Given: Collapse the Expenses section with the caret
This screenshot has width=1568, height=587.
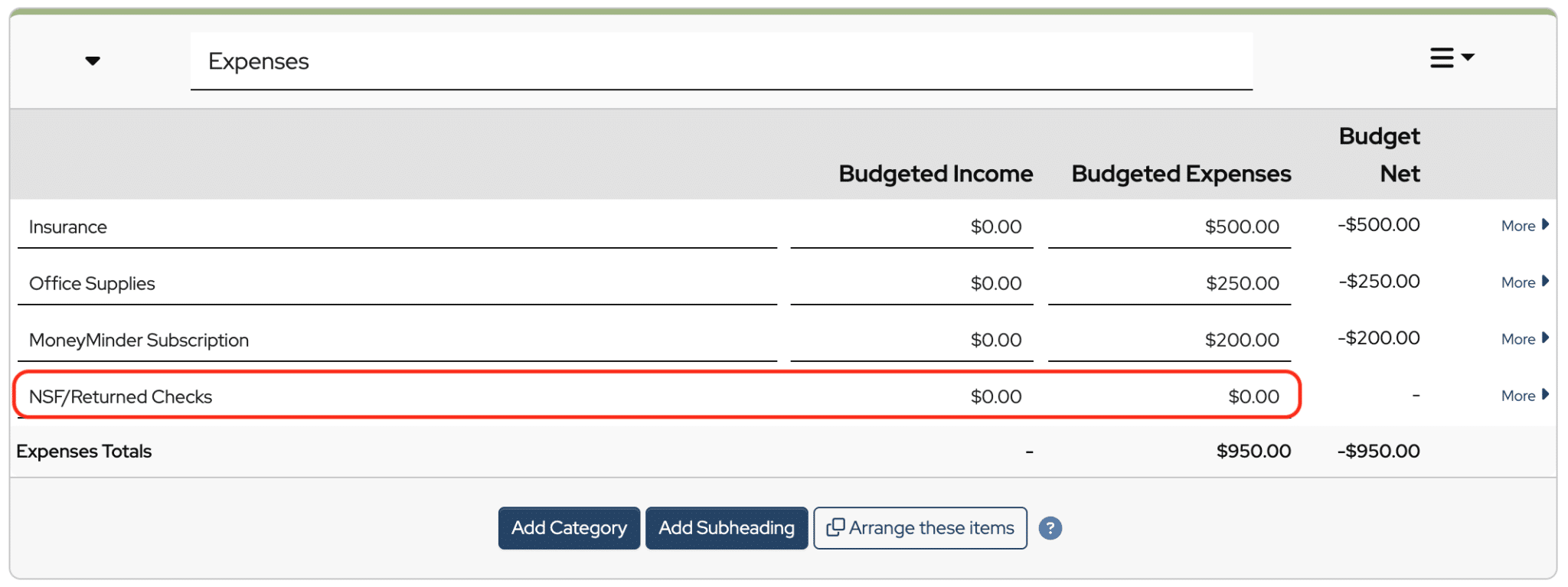Looking at the screenshot, I should (x=93, y=61).
